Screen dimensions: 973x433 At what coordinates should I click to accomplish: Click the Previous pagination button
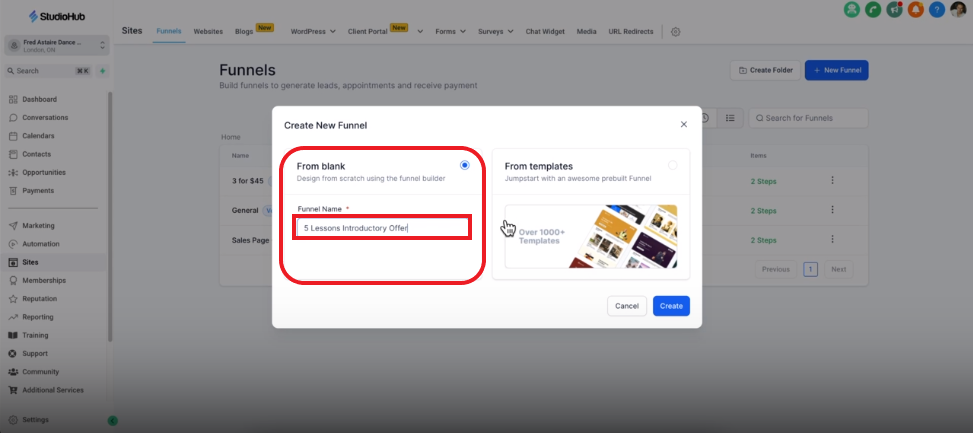[x=776, y=269]
